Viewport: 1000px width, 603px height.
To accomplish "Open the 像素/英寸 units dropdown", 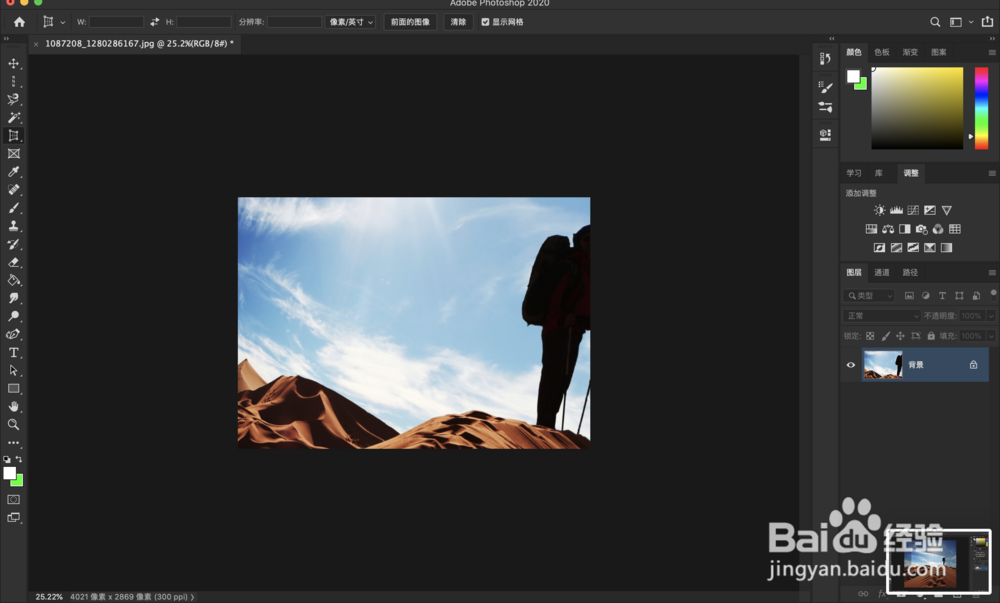I will tap(351, 22).
